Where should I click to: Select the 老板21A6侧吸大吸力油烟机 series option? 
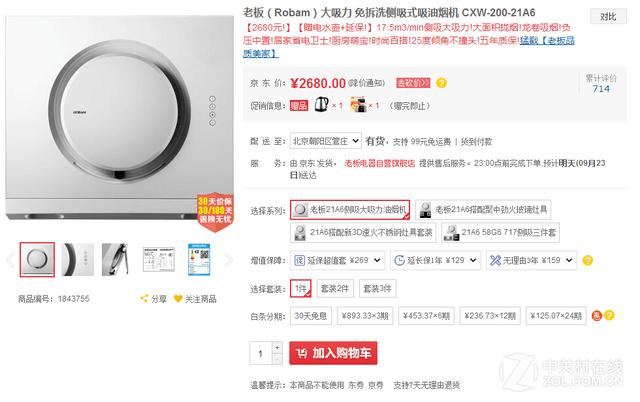coord(350,210)
